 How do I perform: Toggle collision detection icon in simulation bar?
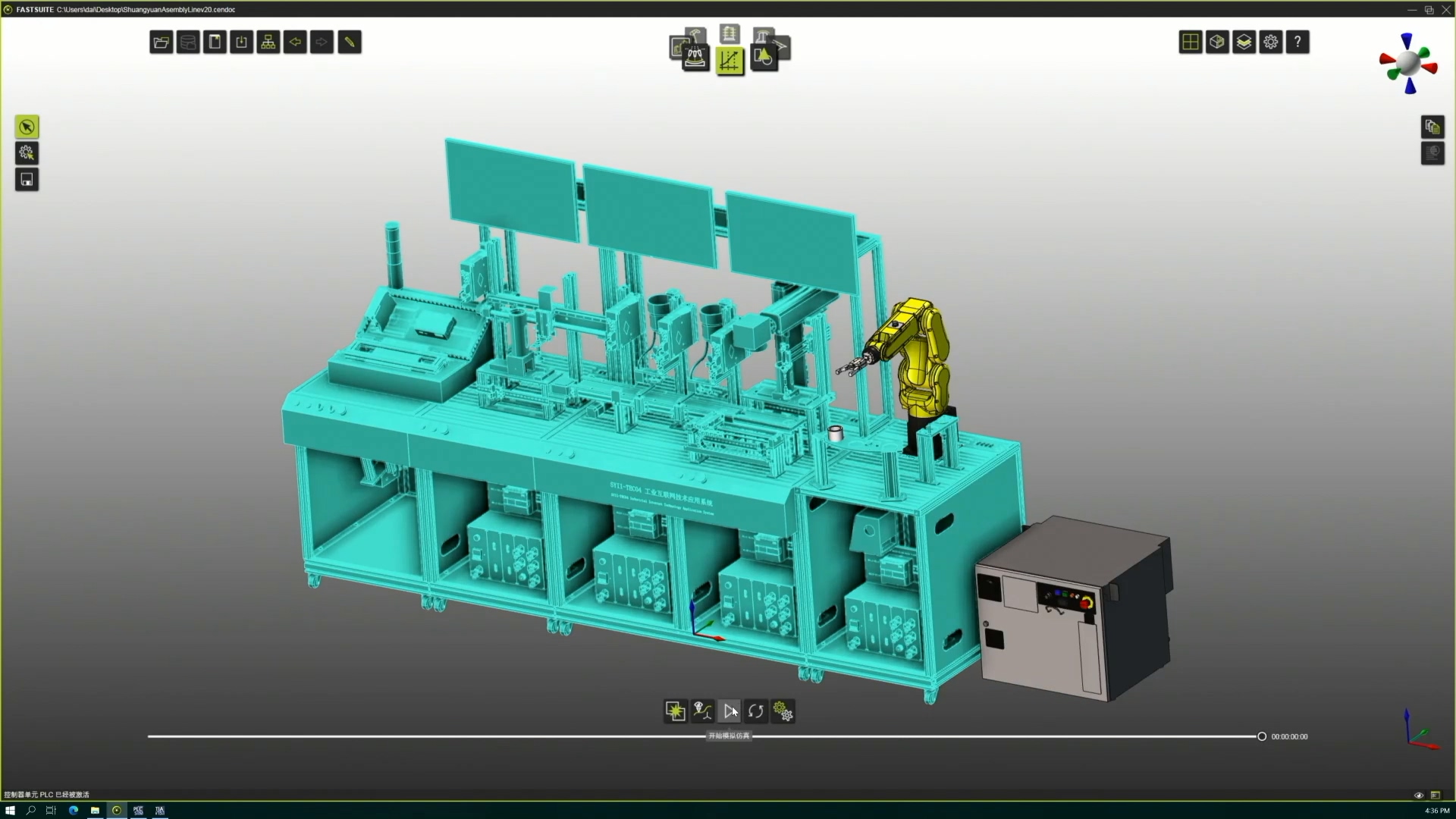[675, 711]
